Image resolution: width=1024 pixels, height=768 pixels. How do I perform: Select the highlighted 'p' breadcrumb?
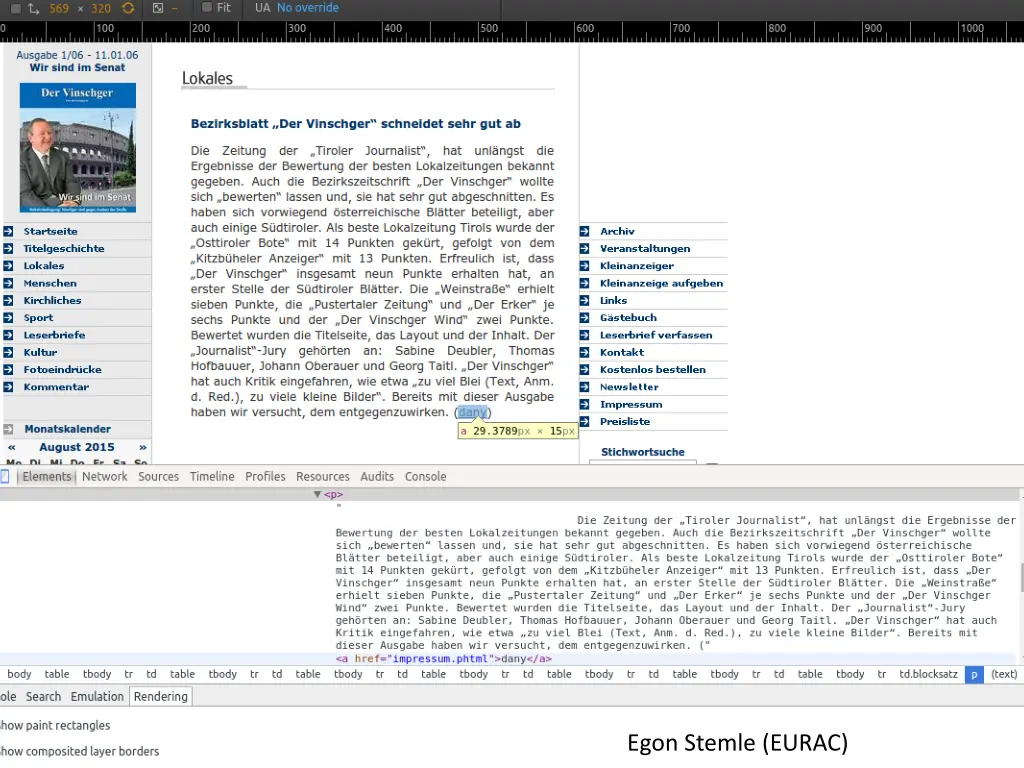[x=974, y=675]
